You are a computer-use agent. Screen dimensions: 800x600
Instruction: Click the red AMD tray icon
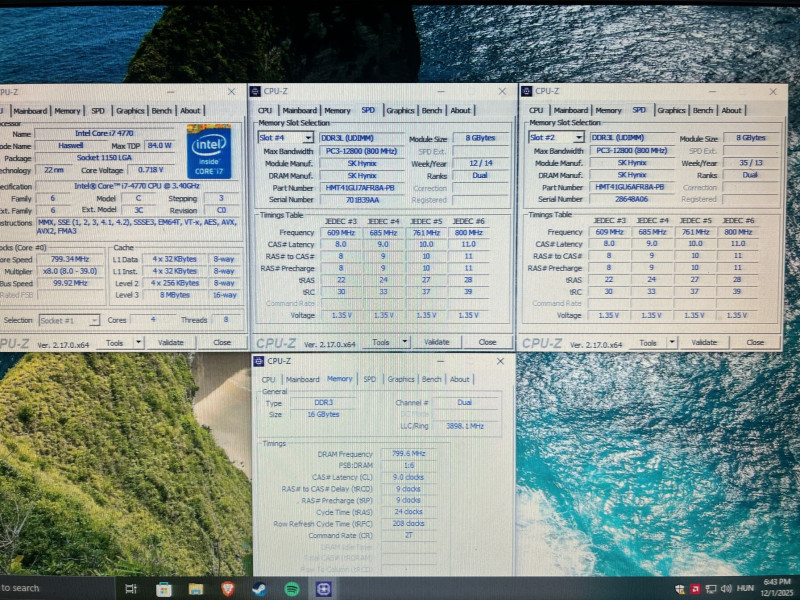pos(695,589)
